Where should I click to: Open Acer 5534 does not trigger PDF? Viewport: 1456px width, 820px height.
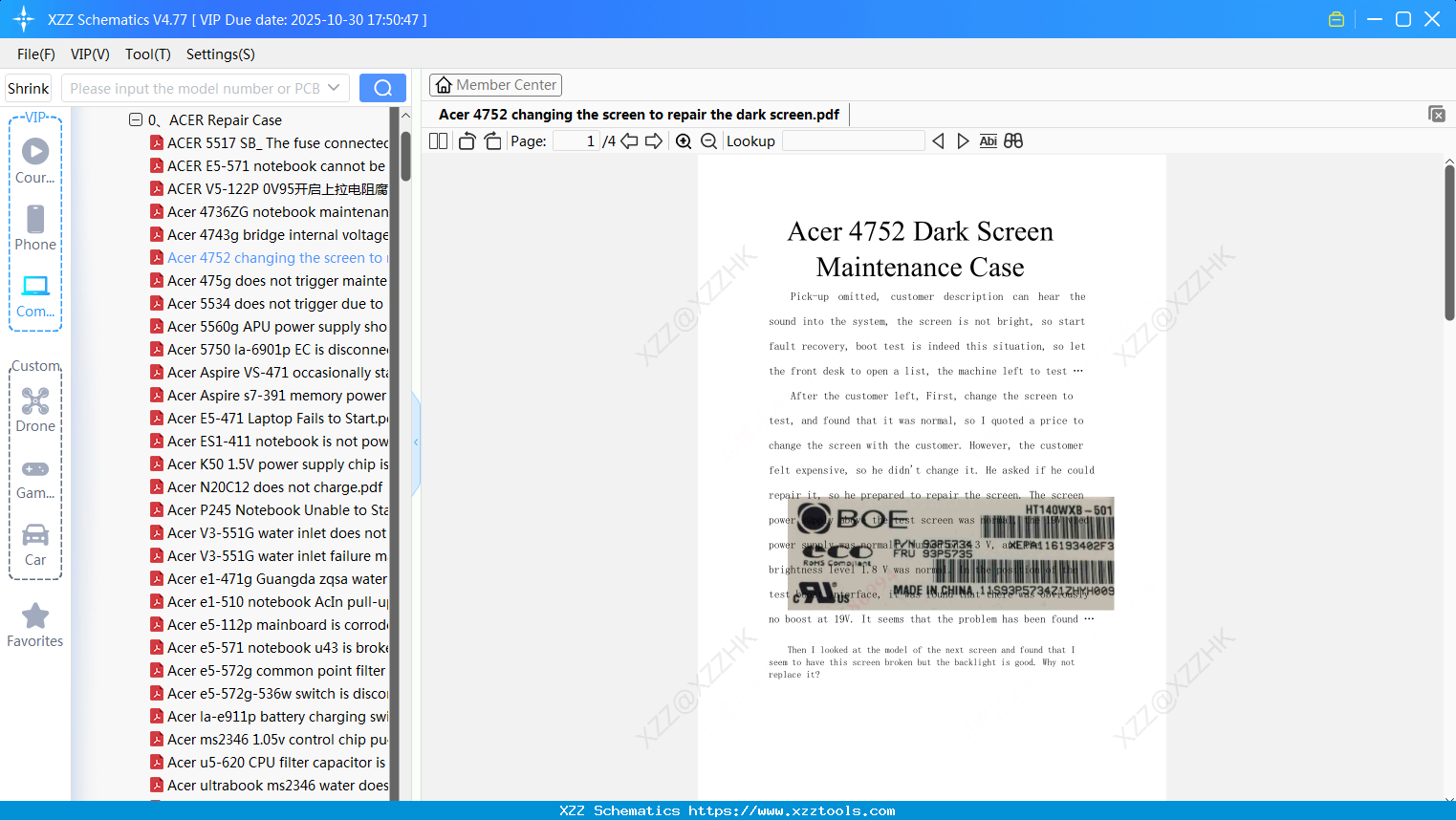coord(269,304)
